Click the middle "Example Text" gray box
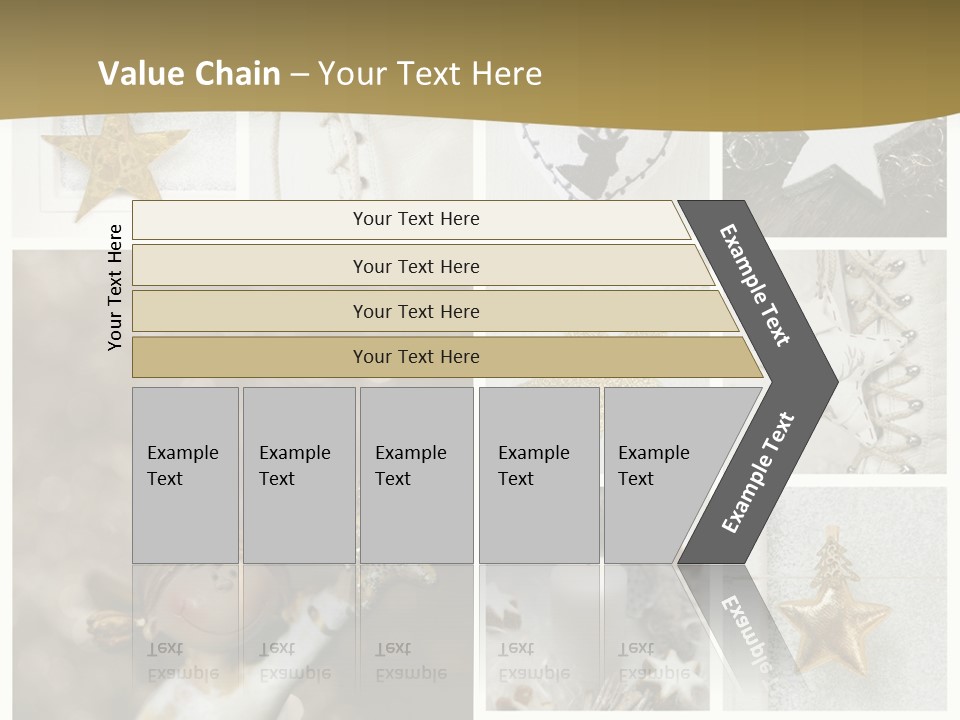The height and width of the screenshot is (720, 960). (416, 475)
